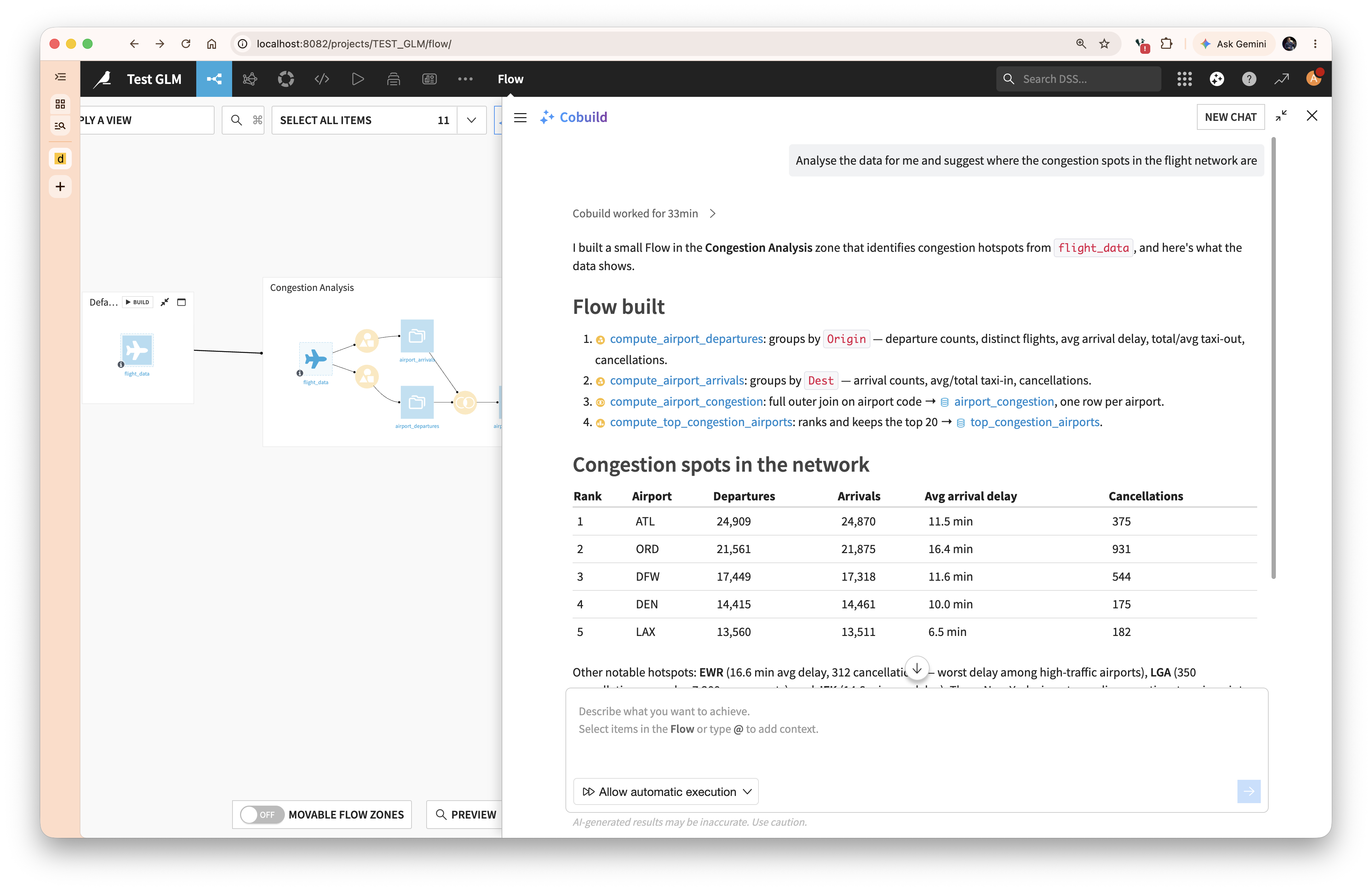1372x891 pixels.
Task: Send the Cobuild message with arrow button
Action: point(1249,791)
